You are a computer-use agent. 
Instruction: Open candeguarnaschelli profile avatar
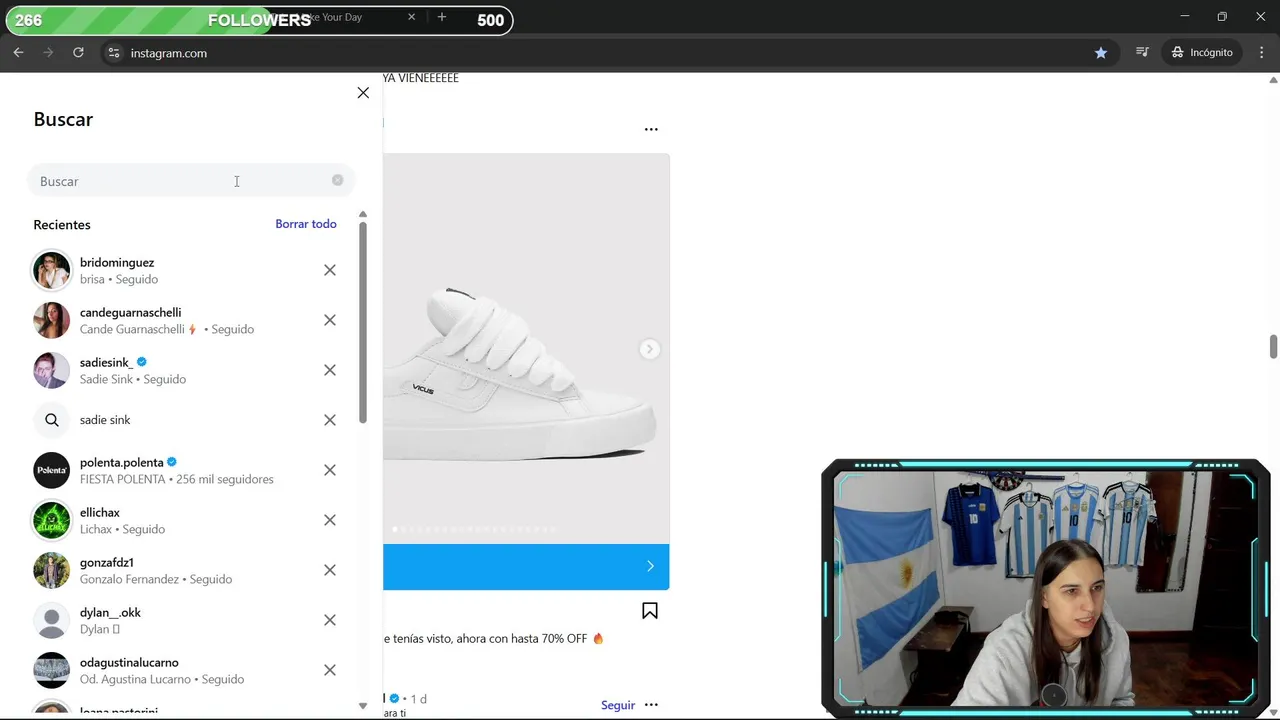(x=52, y=320)
